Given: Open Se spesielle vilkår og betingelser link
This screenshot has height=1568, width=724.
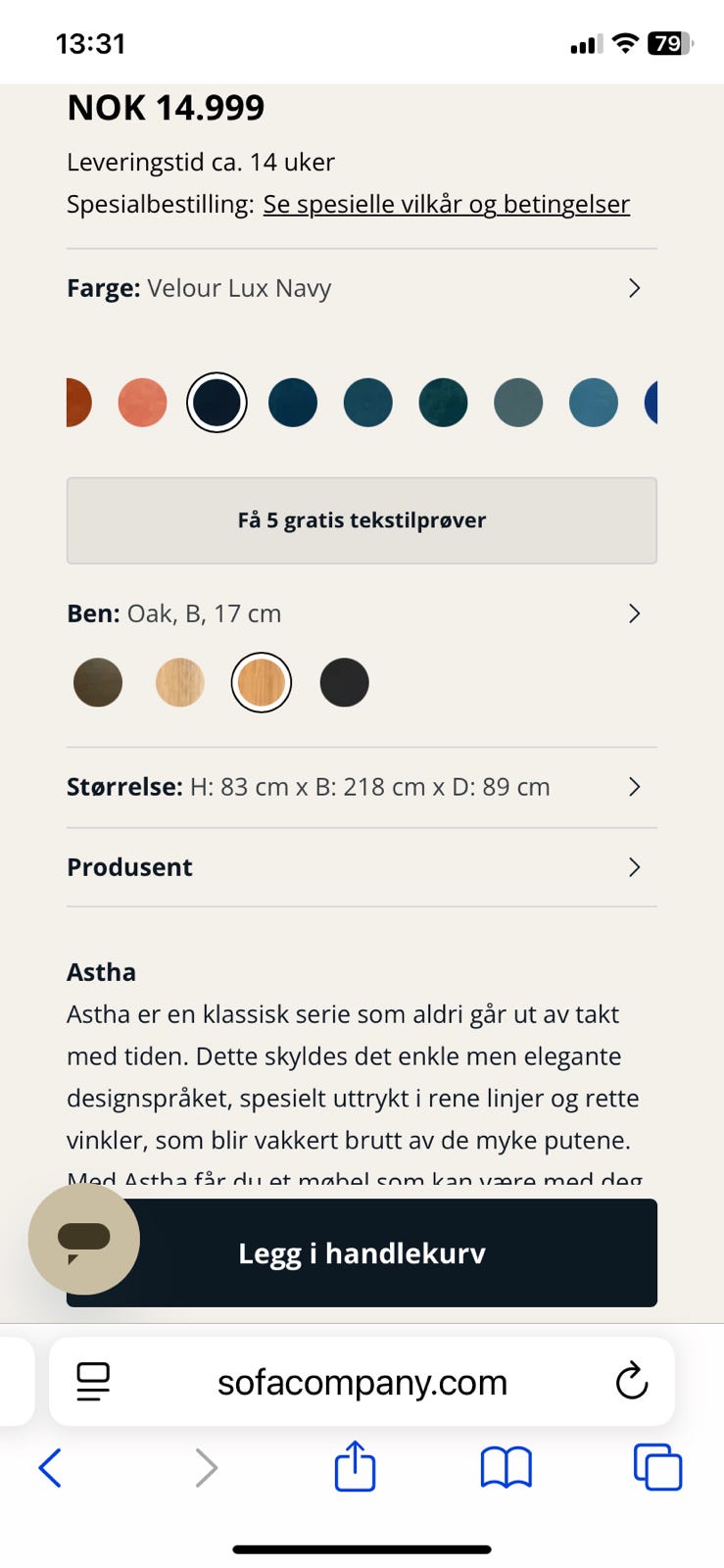Looking at the screenshot, I should [x=446, y=204].
